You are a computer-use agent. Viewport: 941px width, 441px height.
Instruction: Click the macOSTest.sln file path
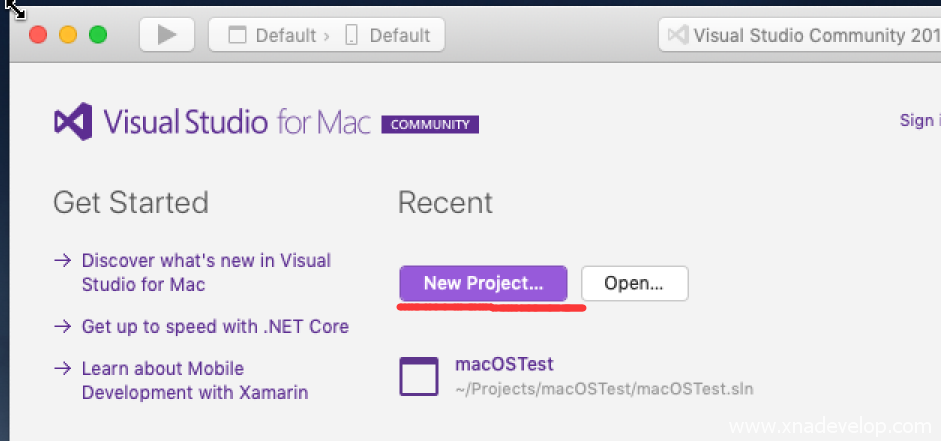tap(604, 388)
